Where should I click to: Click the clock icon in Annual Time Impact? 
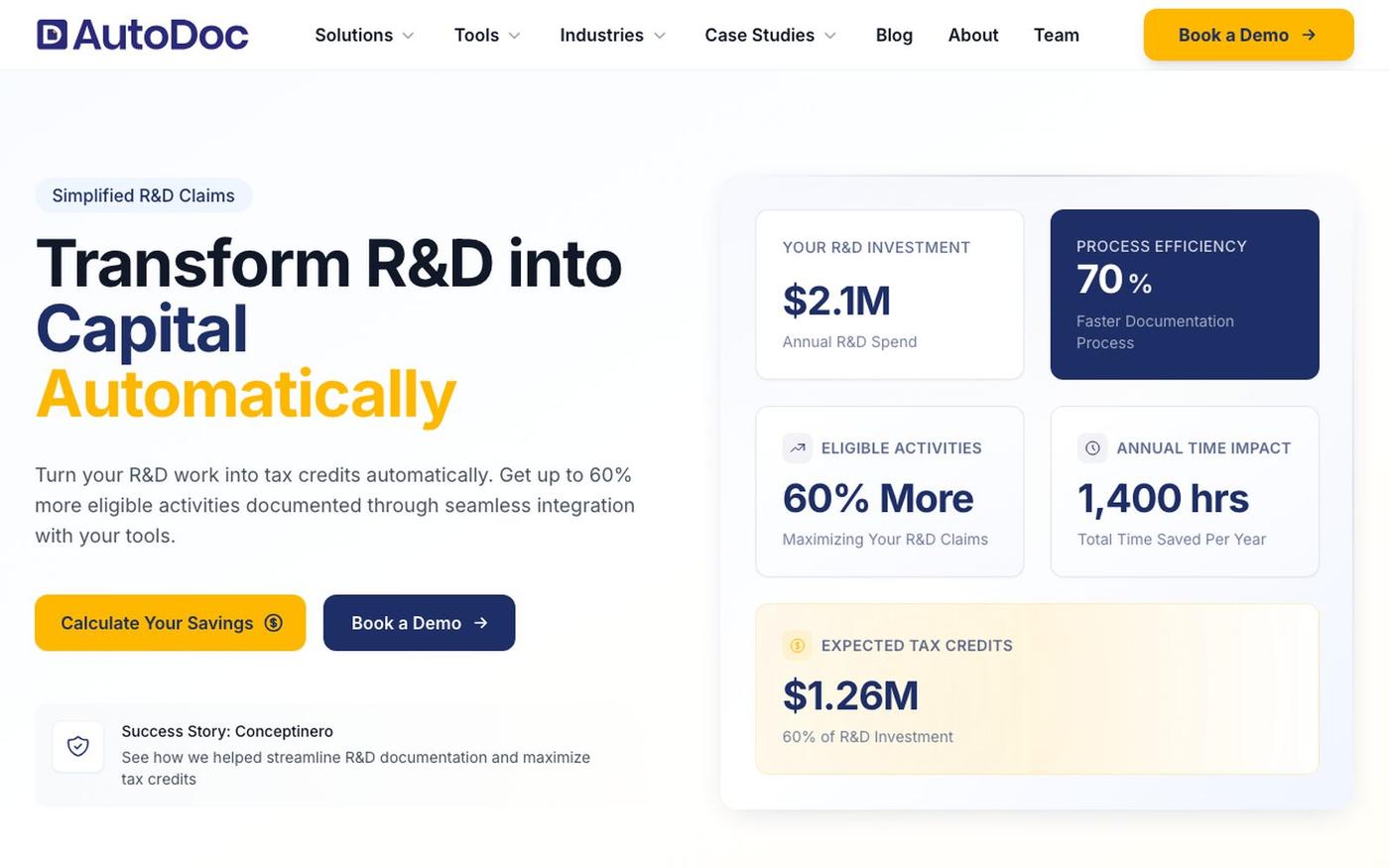(1092, 448)
